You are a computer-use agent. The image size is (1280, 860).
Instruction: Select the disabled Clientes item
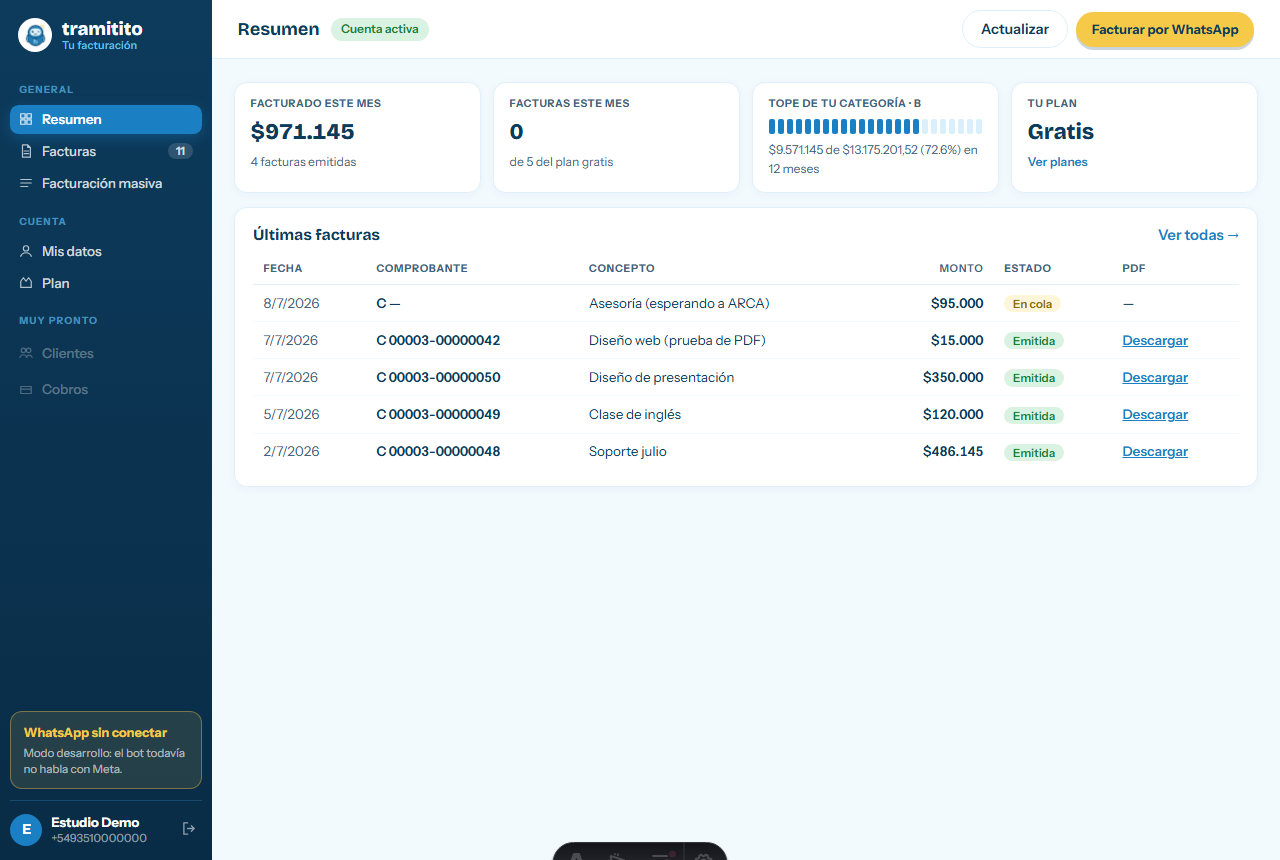click(106, 353)
